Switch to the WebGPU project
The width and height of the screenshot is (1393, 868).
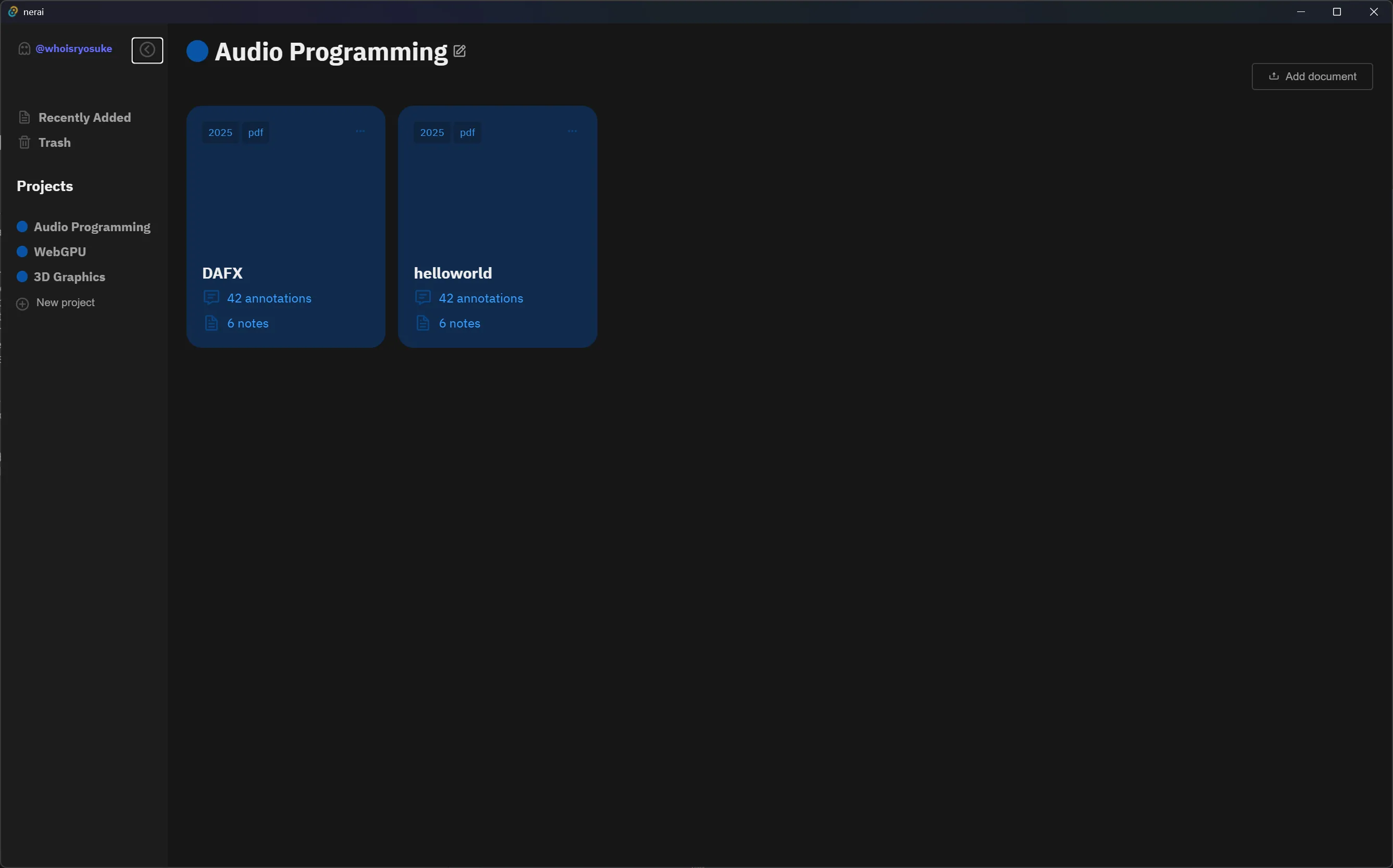[60, 251]
